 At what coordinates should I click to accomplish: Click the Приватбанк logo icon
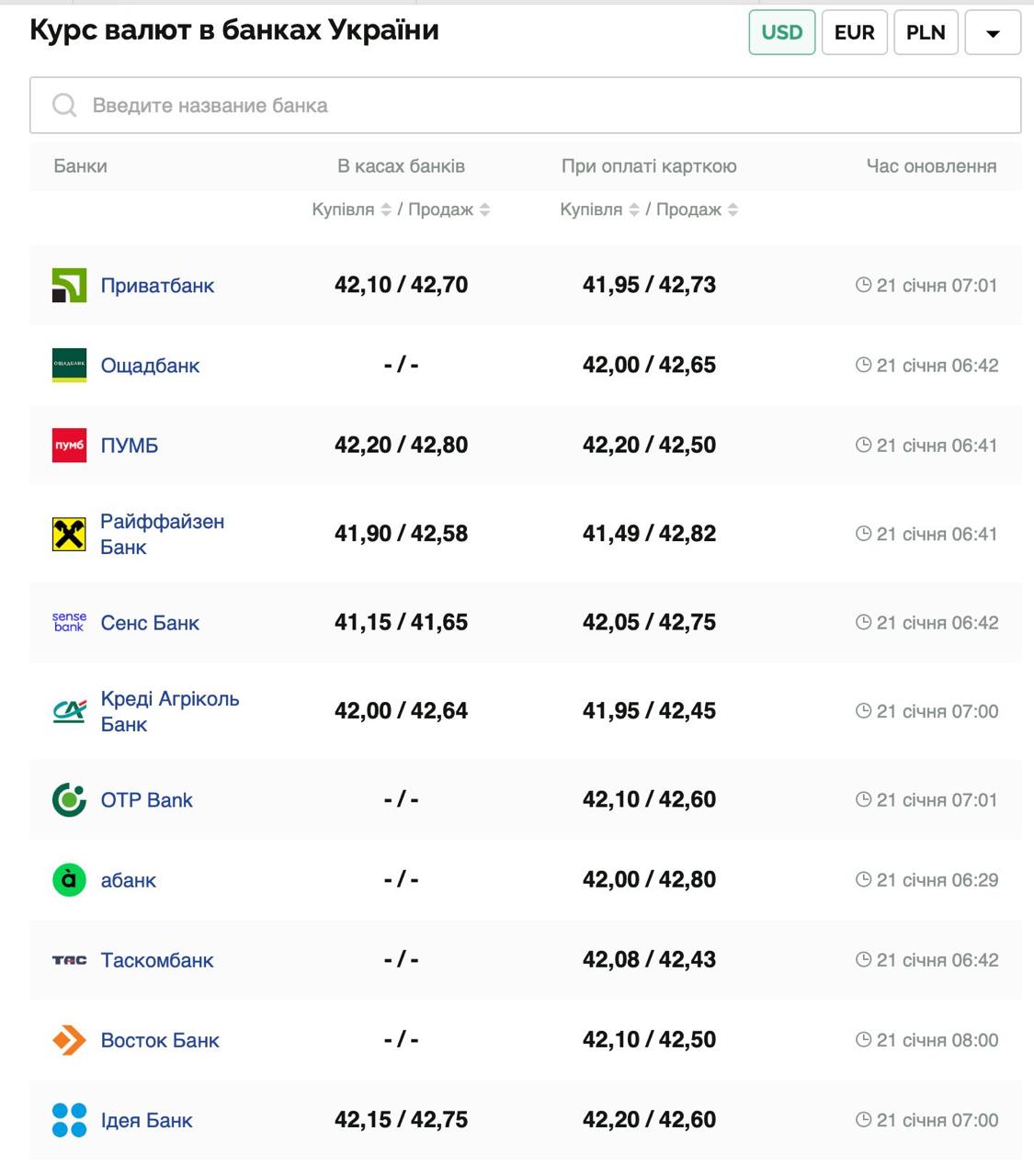click(69, 286)
